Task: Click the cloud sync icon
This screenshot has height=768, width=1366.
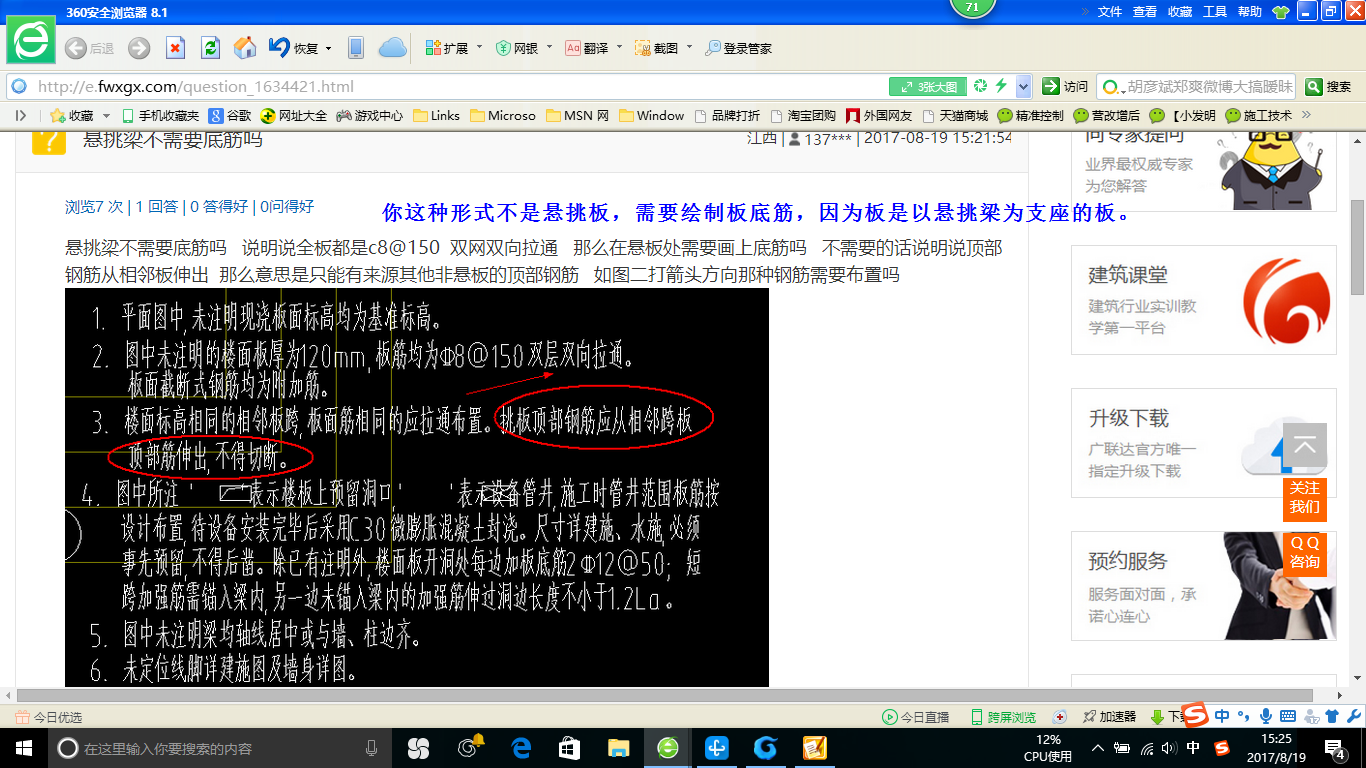Action: point(392,47)
